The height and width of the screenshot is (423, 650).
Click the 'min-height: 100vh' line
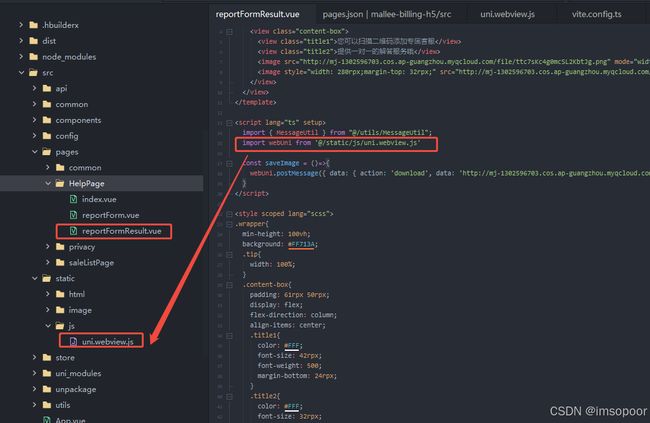(276, 234)
